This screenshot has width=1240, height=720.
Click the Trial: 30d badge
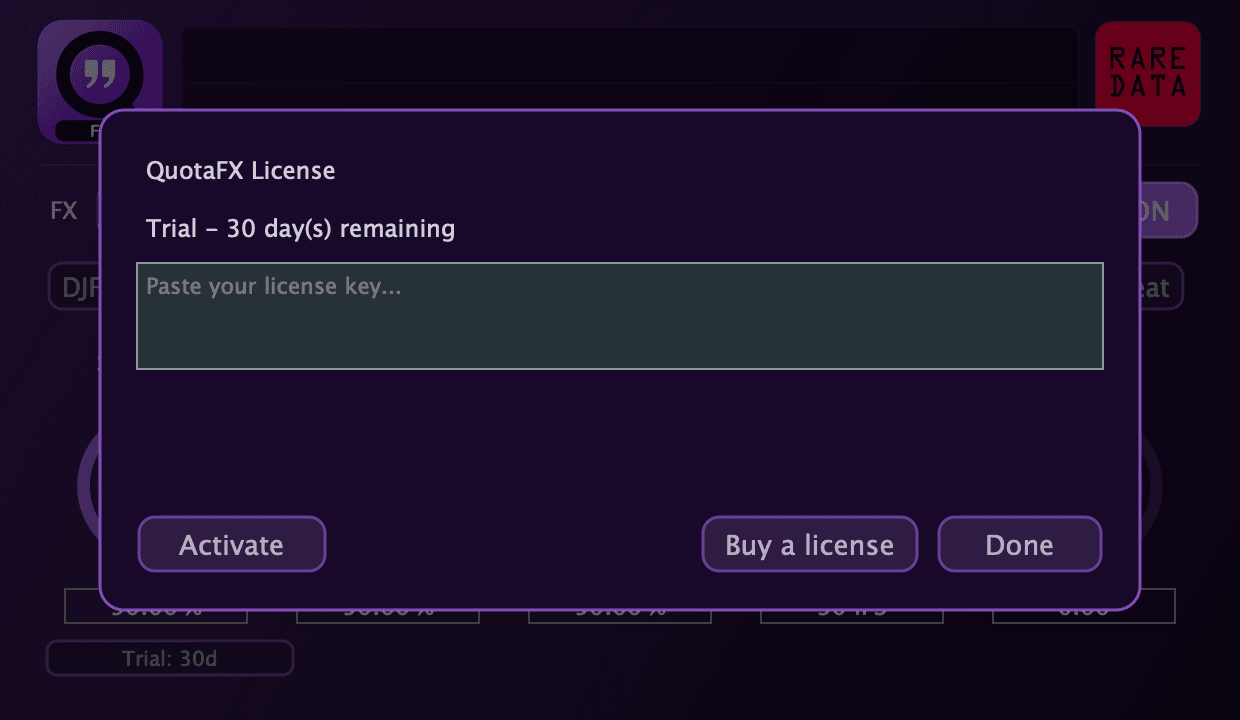[170, 658]
